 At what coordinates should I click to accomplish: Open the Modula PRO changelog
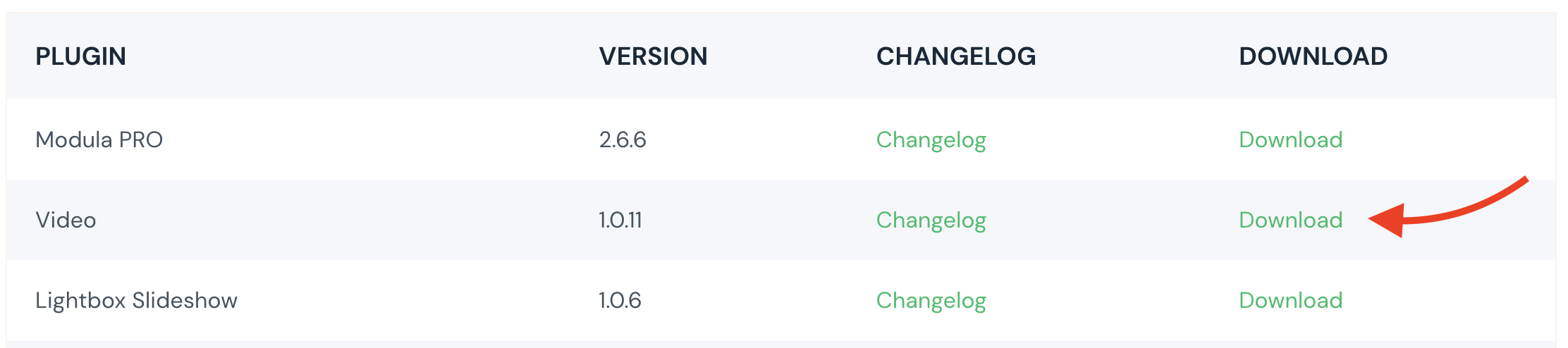[x=931, y=139]
